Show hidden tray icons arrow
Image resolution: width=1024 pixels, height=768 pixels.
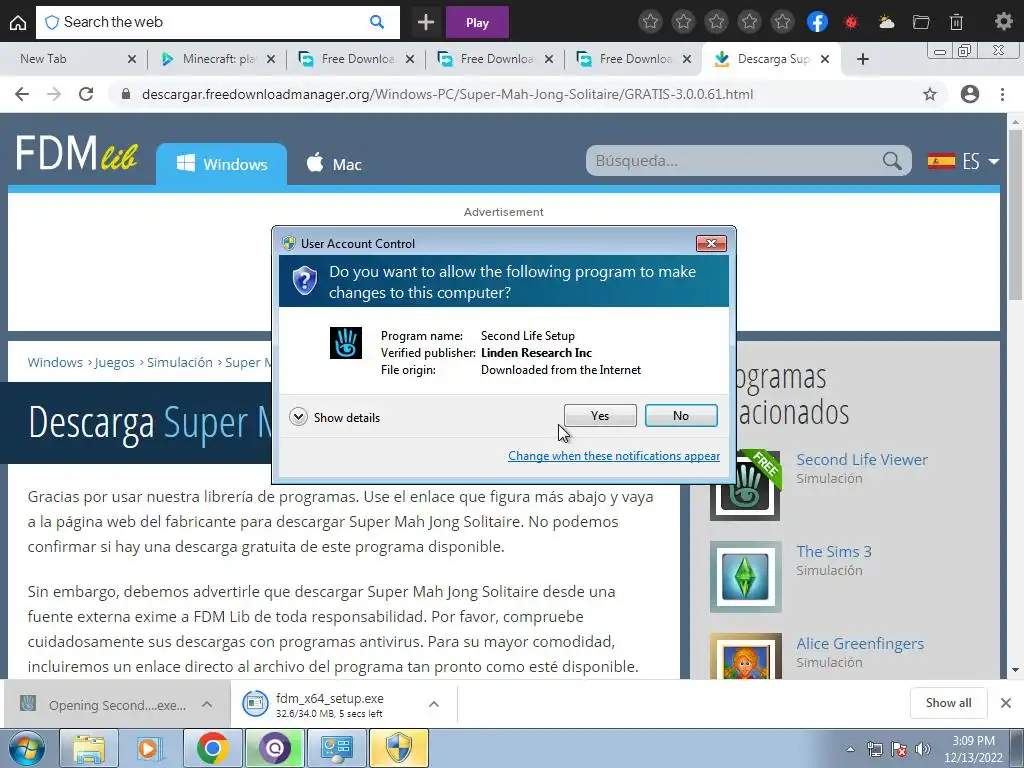tap(850, 749)
